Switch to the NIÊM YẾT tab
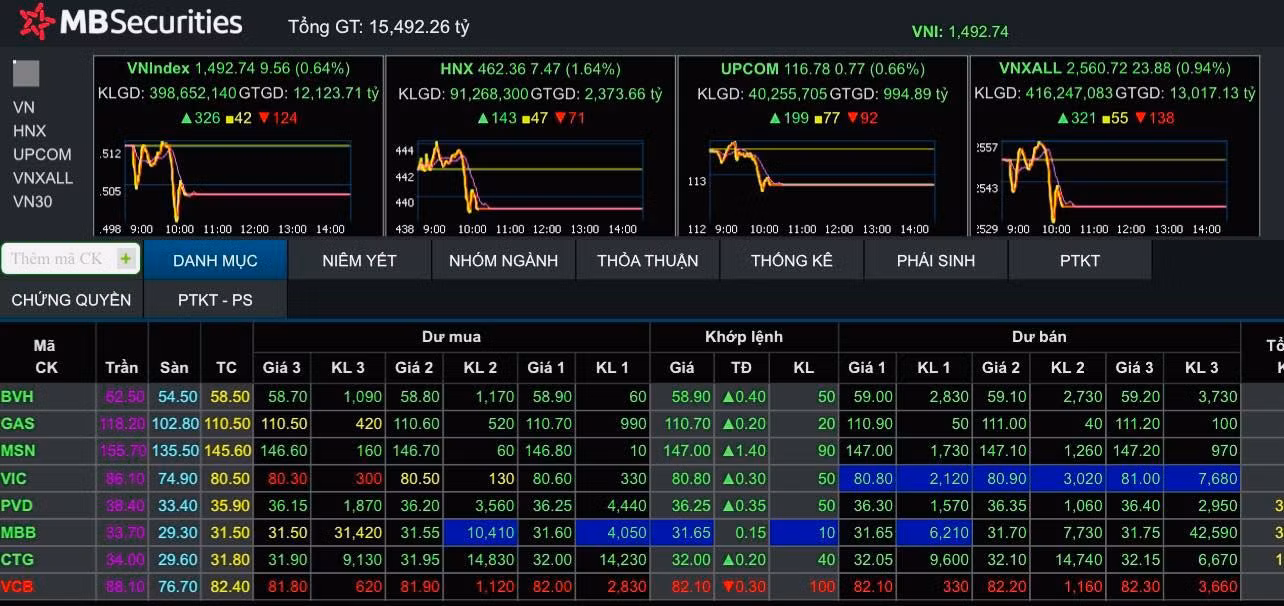 (360, 260)
